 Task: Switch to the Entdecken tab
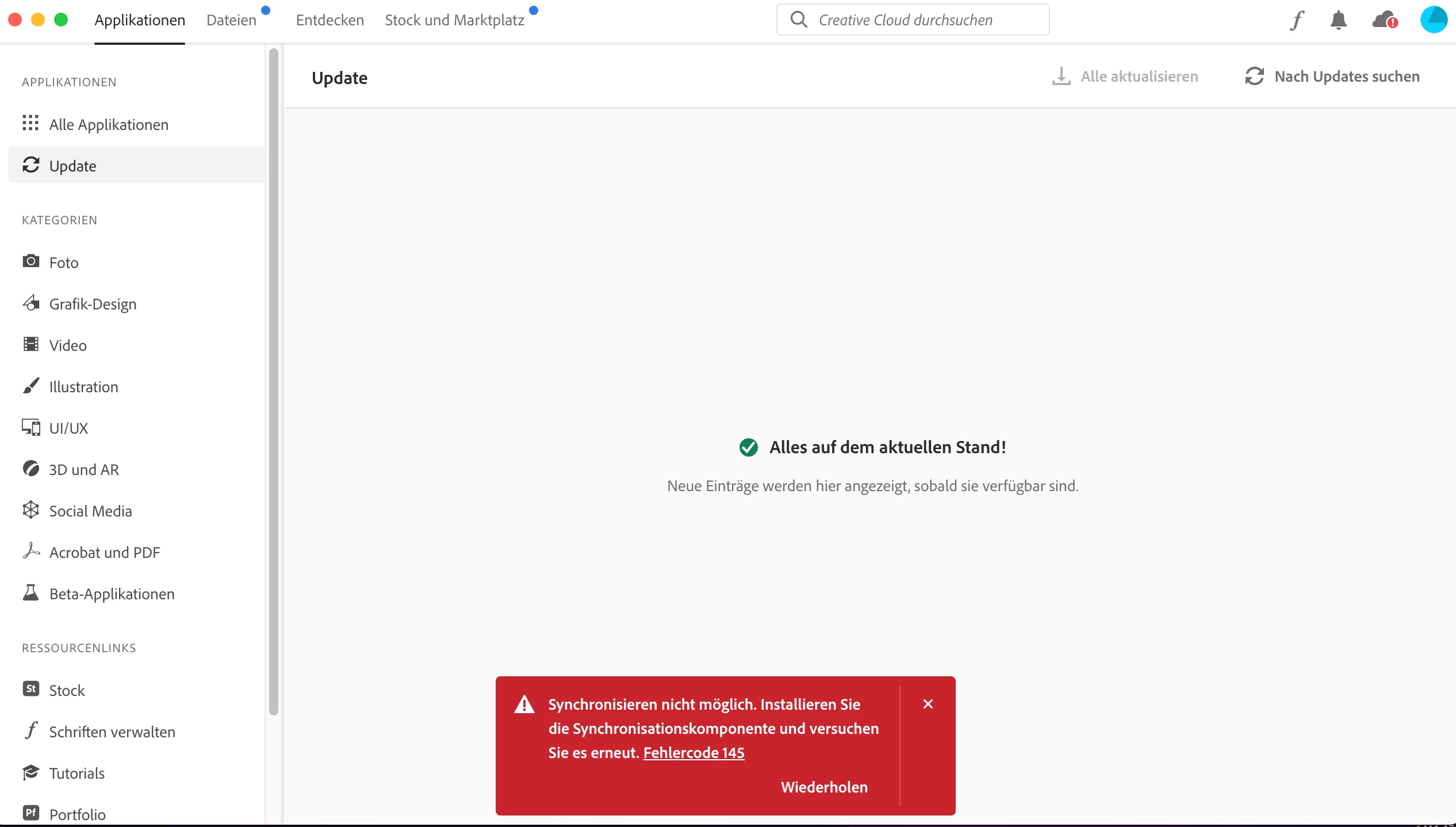[x=329, y=20]
